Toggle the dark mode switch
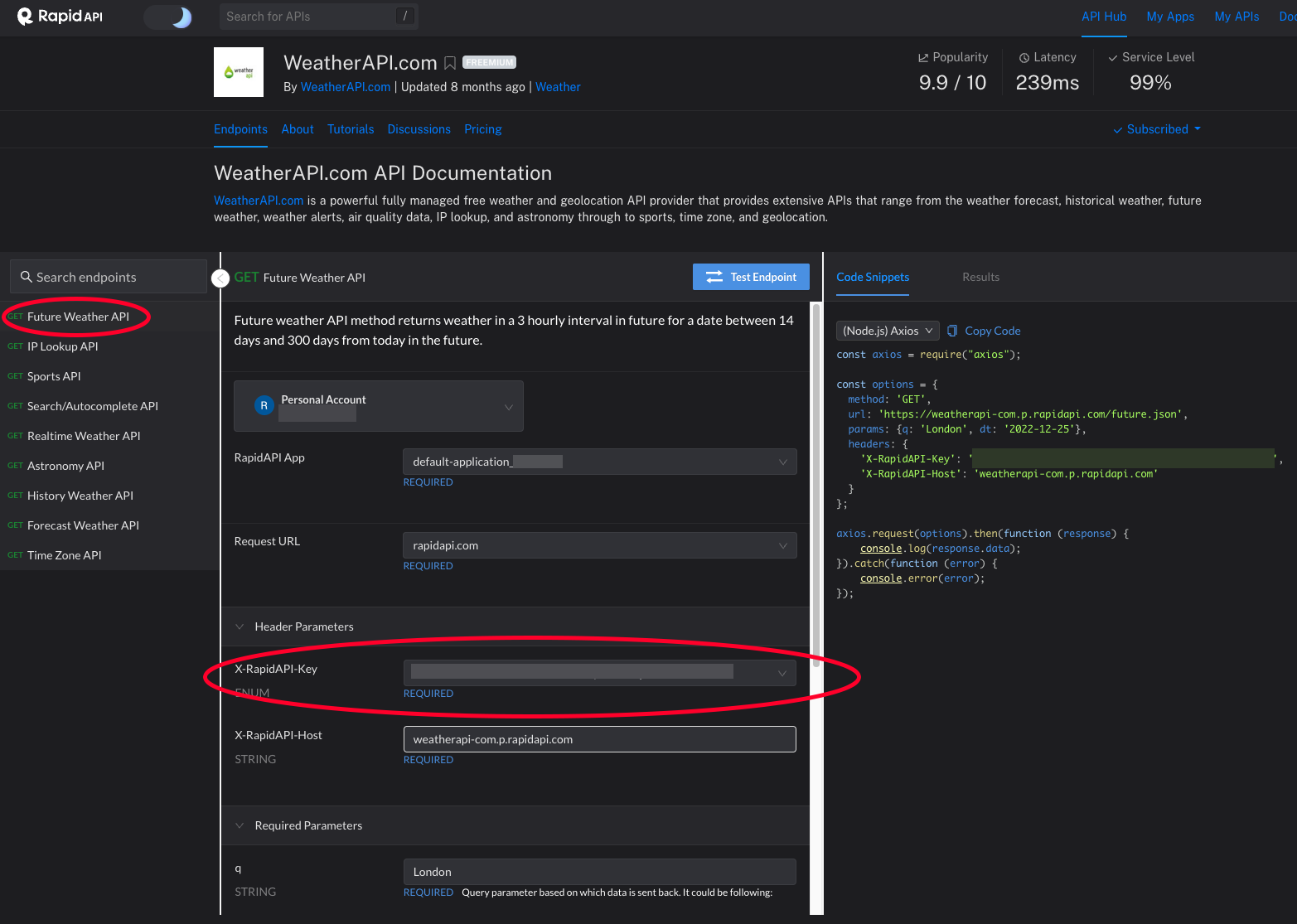The height and width of the screenshot is (924, 1297). [x=168, y=17]
